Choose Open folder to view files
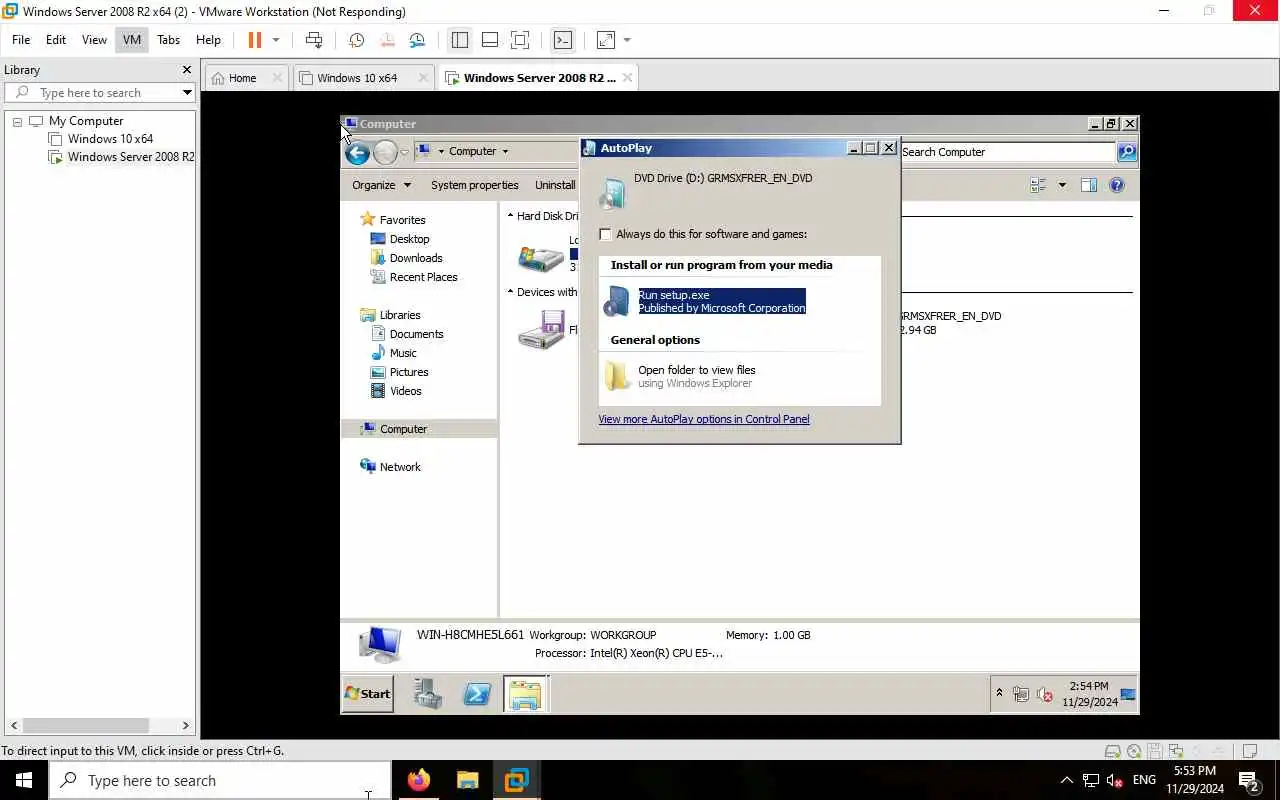The image size is (1280, 800). tap(696, 376)
